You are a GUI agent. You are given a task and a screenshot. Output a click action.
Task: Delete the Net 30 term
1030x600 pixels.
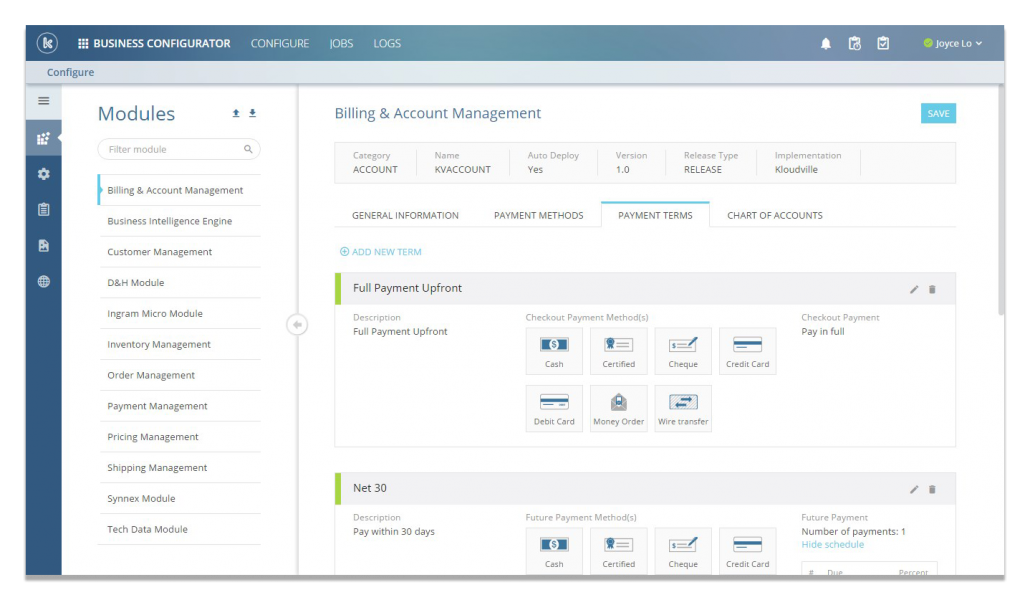(932, 490)
